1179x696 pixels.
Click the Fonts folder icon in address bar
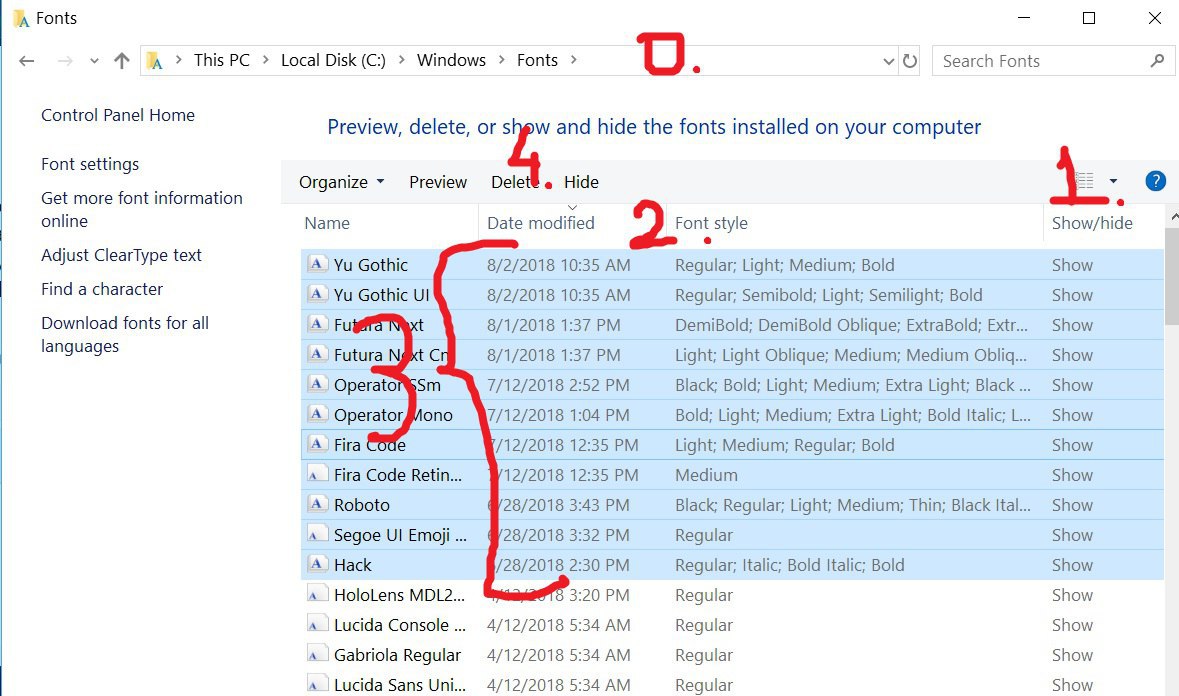(x=154, y=61)
